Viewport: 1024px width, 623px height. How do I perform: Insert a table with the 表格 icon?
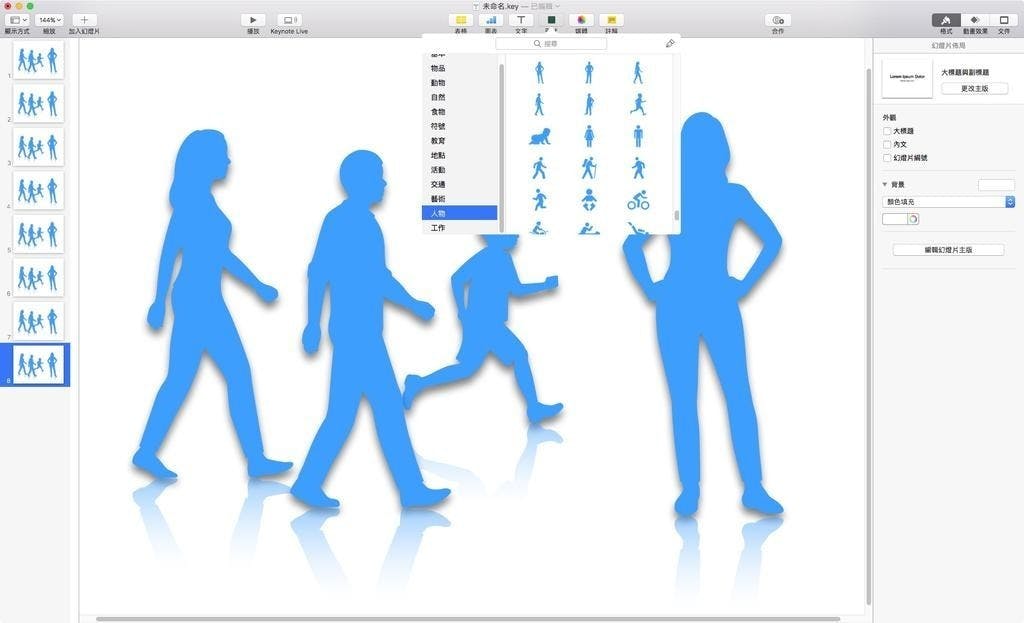click(x=461, y=20)
